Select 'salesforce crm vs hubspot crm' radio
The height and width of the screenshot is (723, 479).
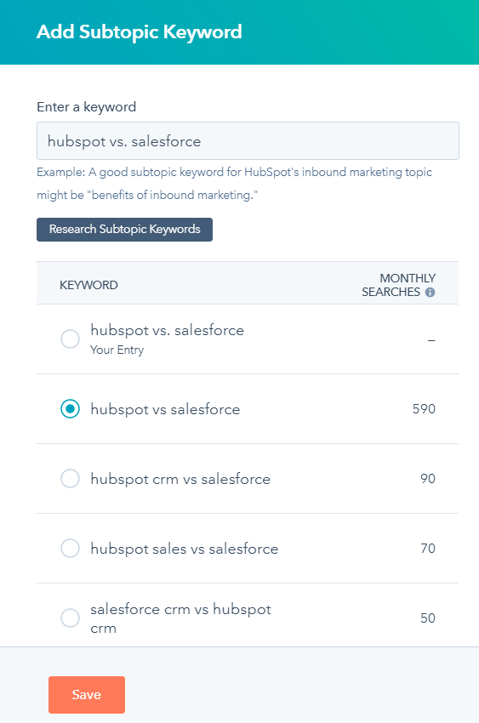(x=70, y=618)
